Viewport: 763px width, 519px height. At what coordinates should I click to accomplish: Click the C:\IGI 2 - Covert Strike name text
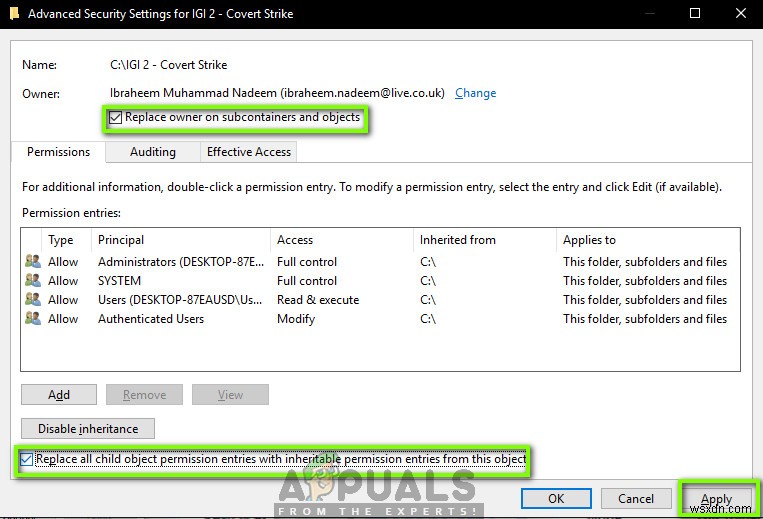[168, 65]
